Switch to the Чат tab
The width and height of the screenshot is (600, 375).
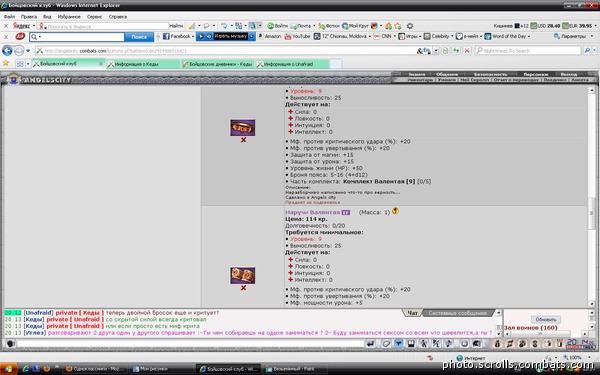click(x=412, y=313)
